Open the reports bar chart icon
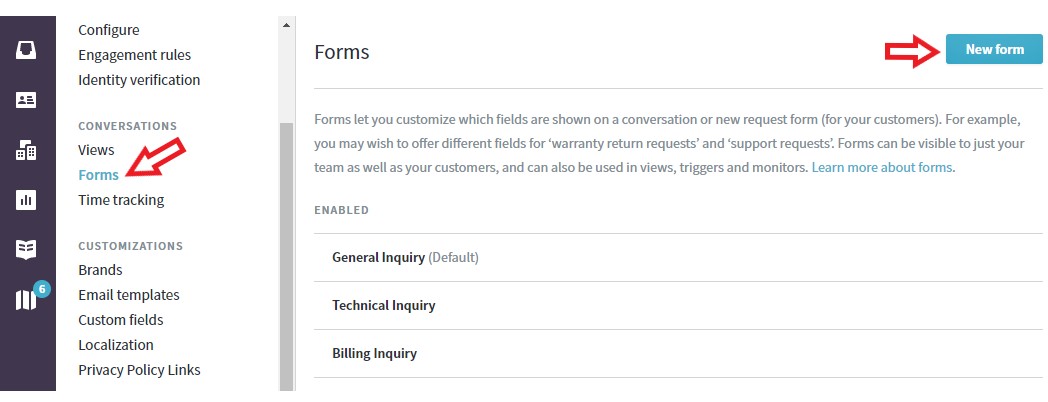Screen dimensions: 1048x402 pyautogui.click(x=27, y=200)
